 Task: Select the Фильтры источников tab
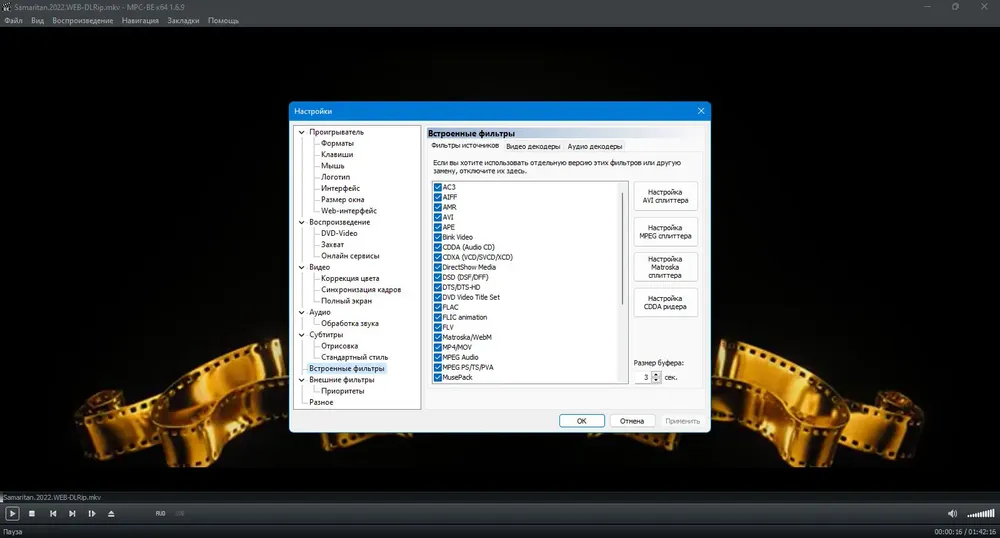pyautogui.click(x=465, y=146)
